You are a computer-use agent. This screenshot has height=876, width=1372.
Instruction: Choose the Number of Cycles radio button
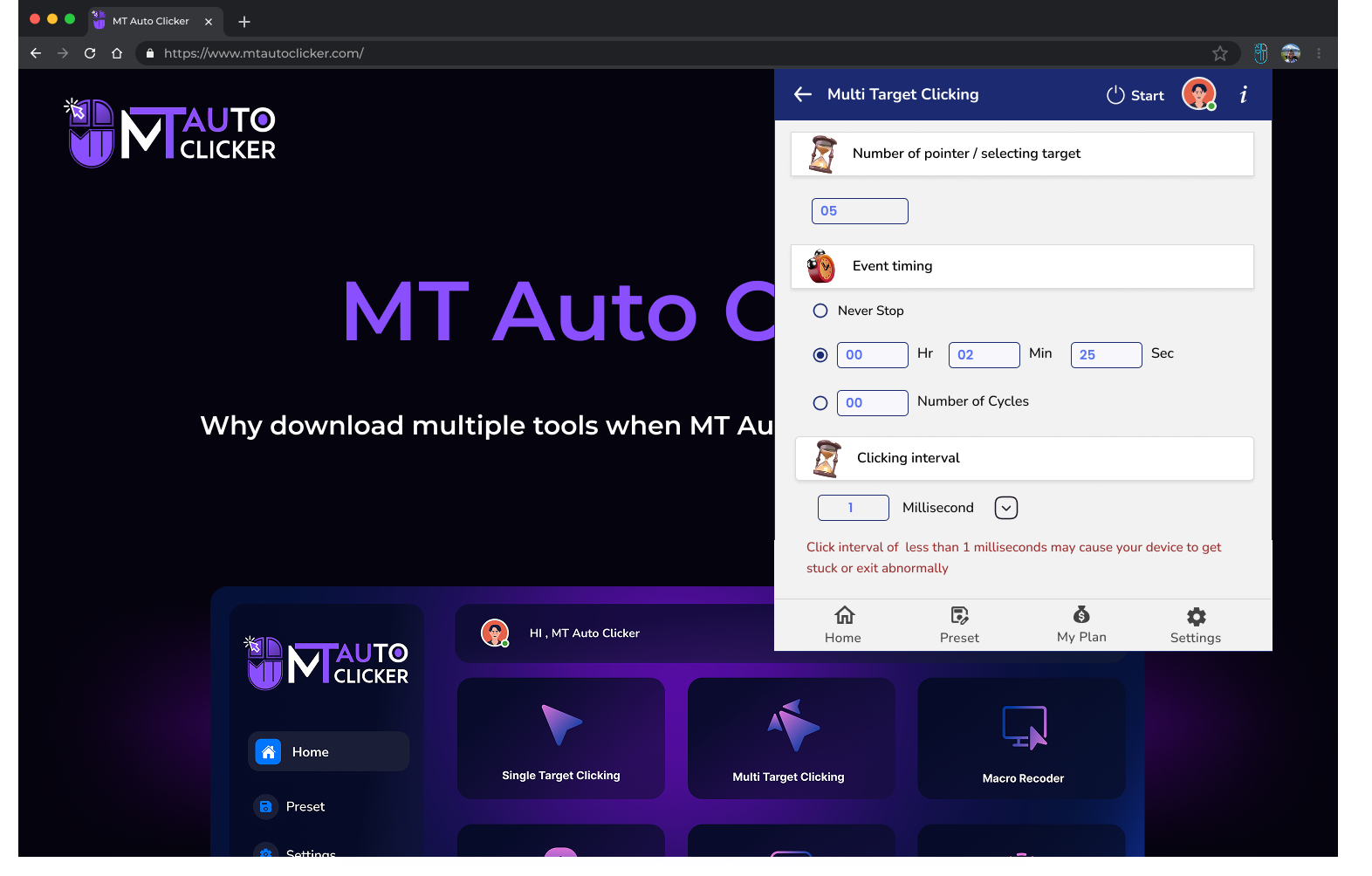(820, 403)
